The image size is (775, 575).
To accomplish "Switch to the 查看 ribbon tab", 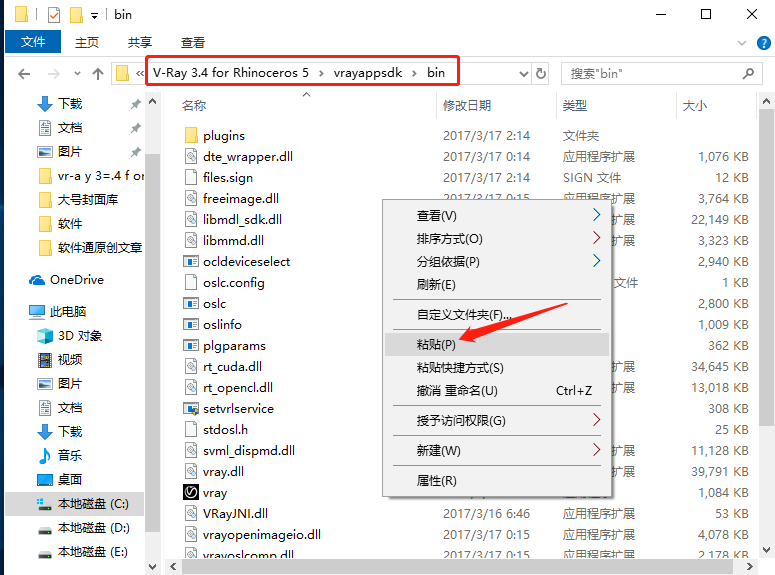I will (x=193, y=43).
